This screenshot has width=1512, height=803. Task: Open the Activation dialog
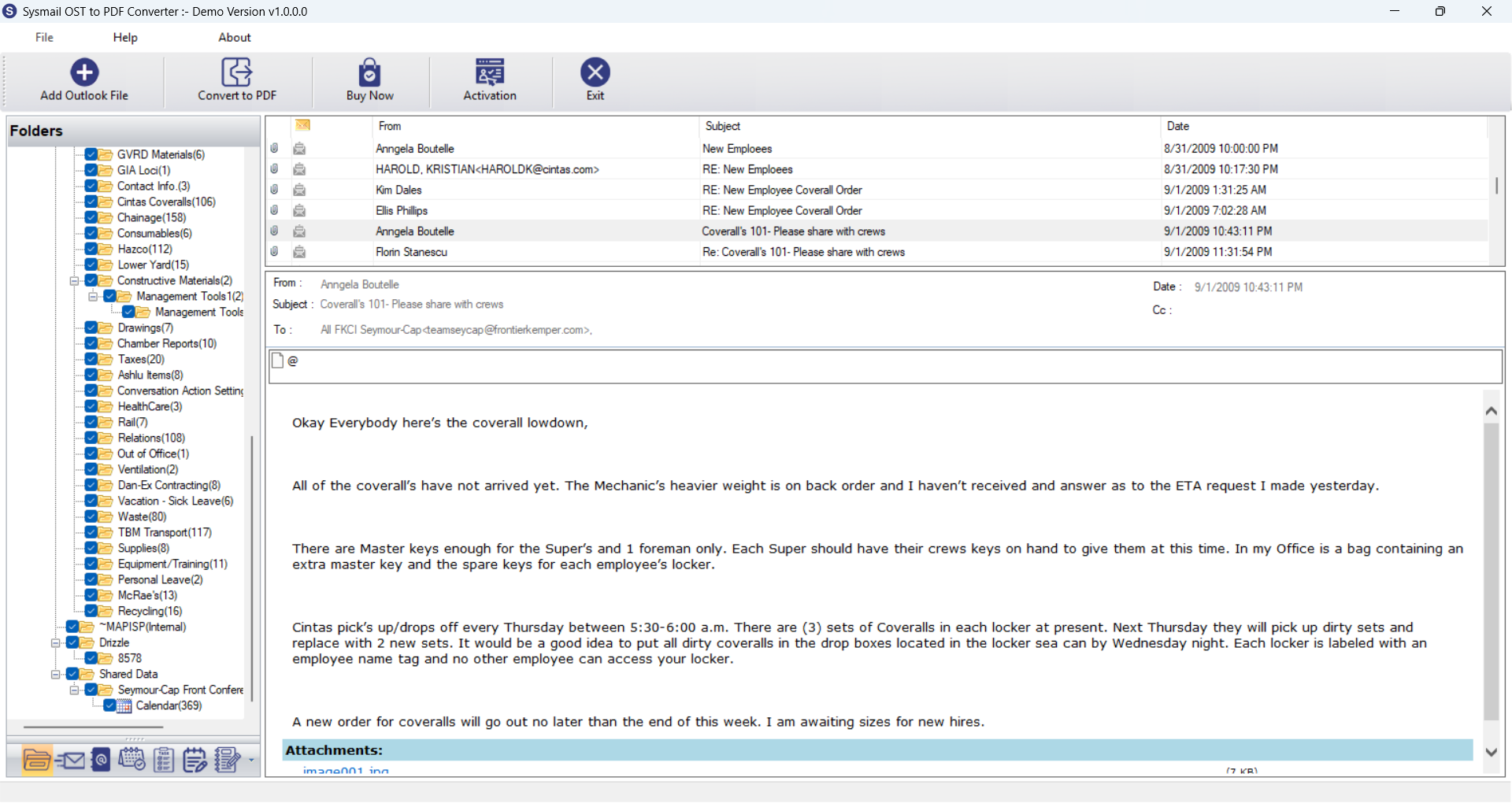[490, 80]
